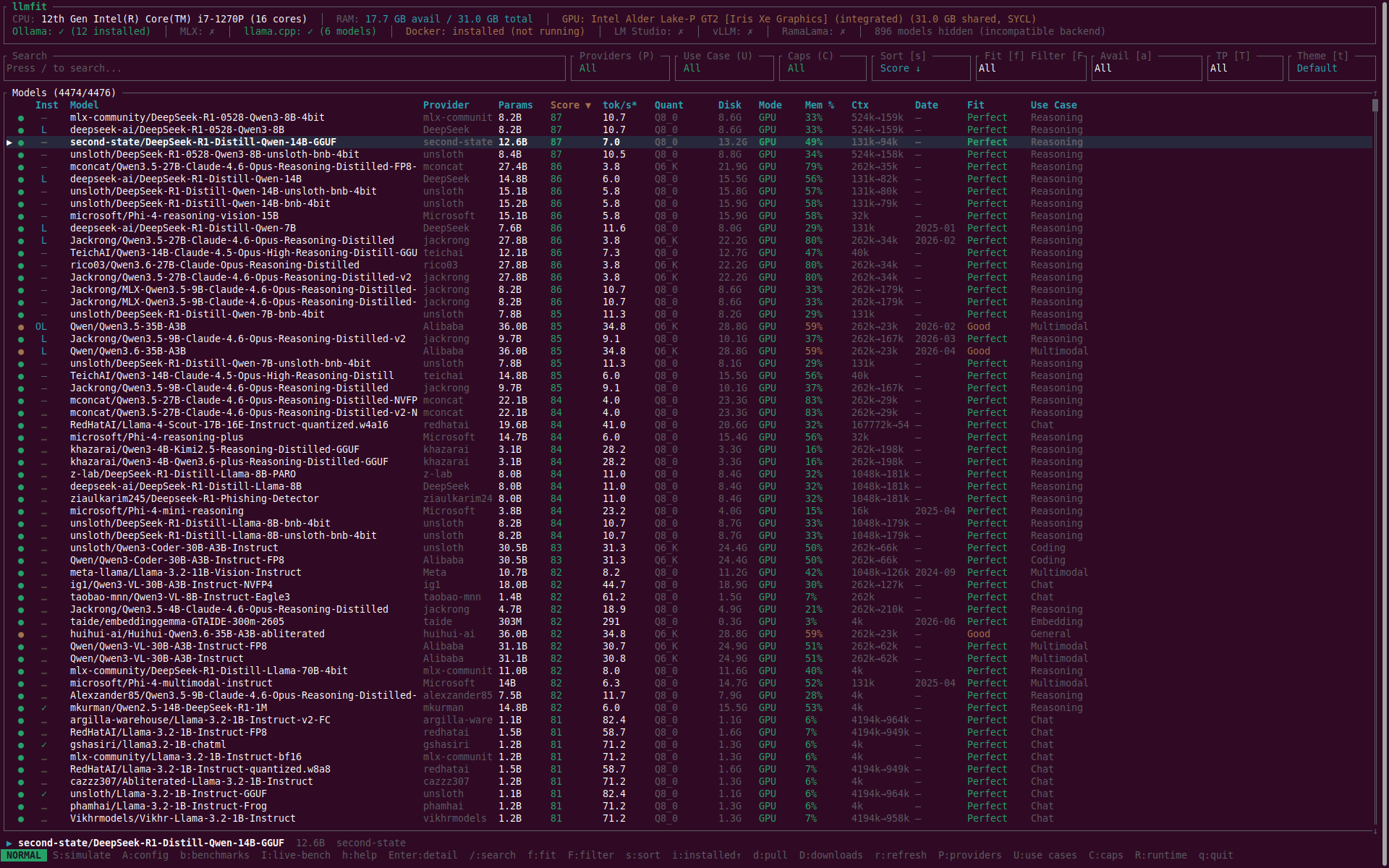The width and height of the screenshot is (1389, 868).
Task: Click orange status dot for Qwen/Qwen3.5-35B-A3B
Action: point(21,327)
